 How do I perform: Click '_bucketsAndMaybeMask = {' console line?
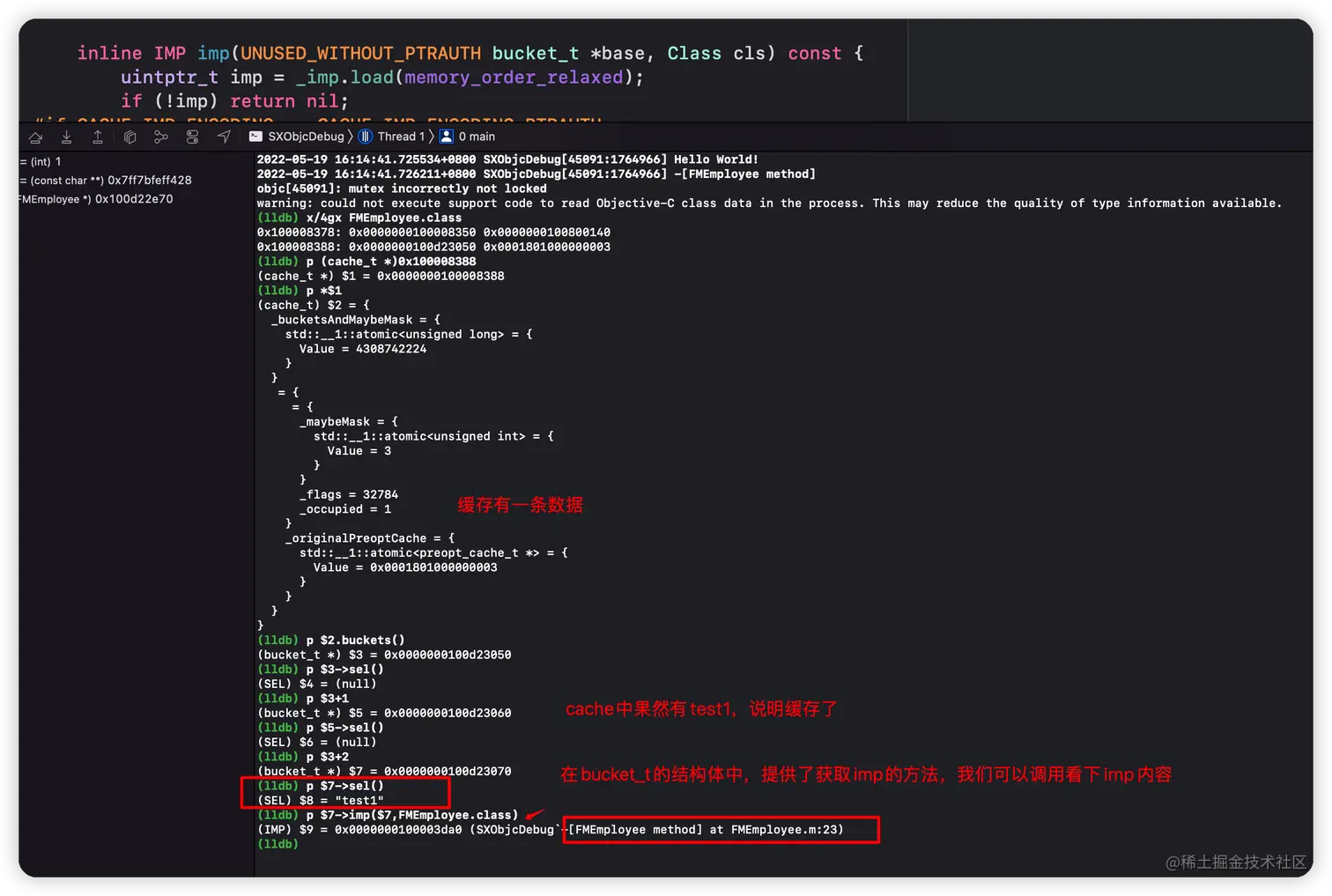coord(356,320)
